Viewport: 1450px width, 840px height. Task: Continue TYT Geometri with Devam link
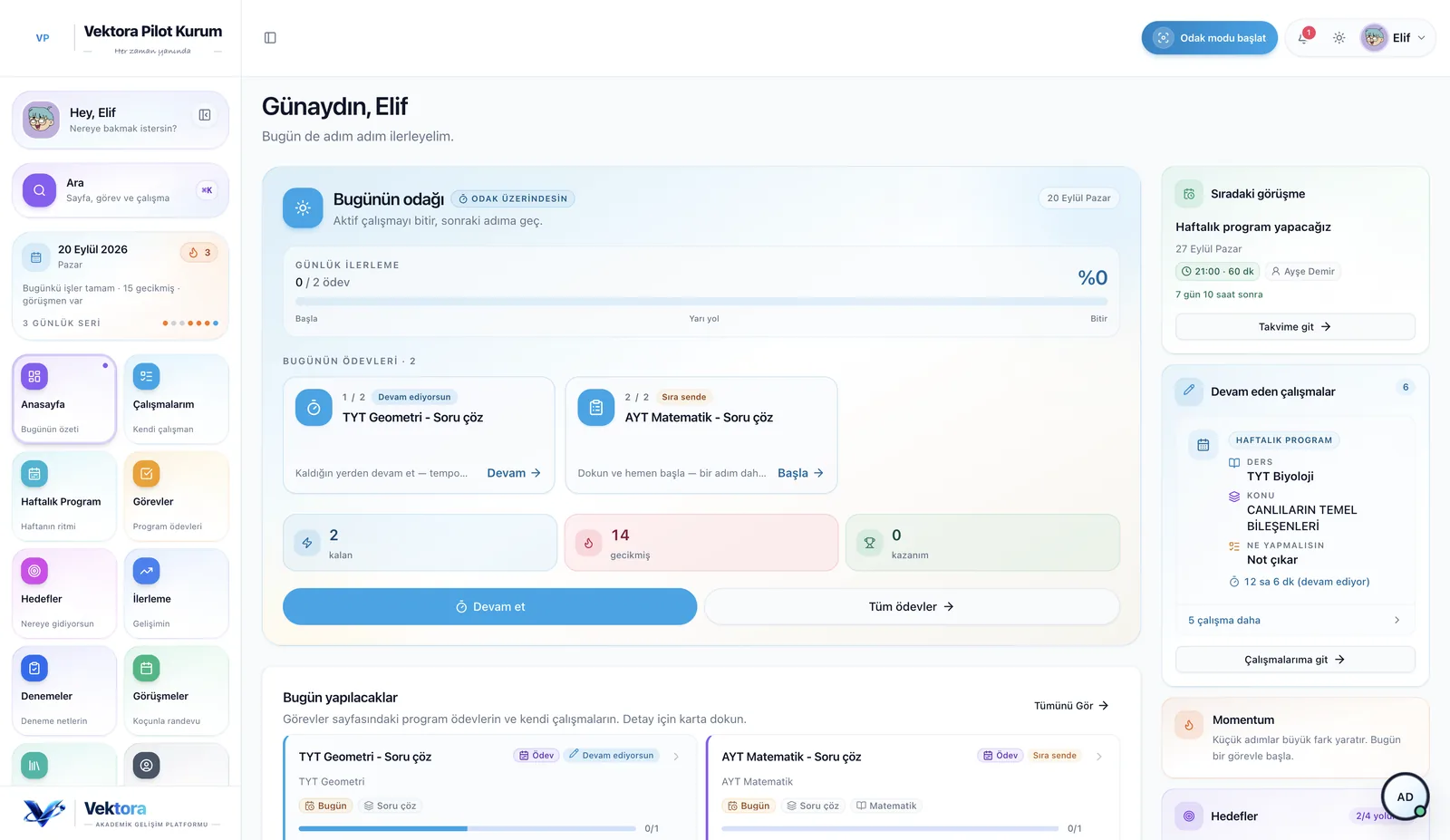514,473
